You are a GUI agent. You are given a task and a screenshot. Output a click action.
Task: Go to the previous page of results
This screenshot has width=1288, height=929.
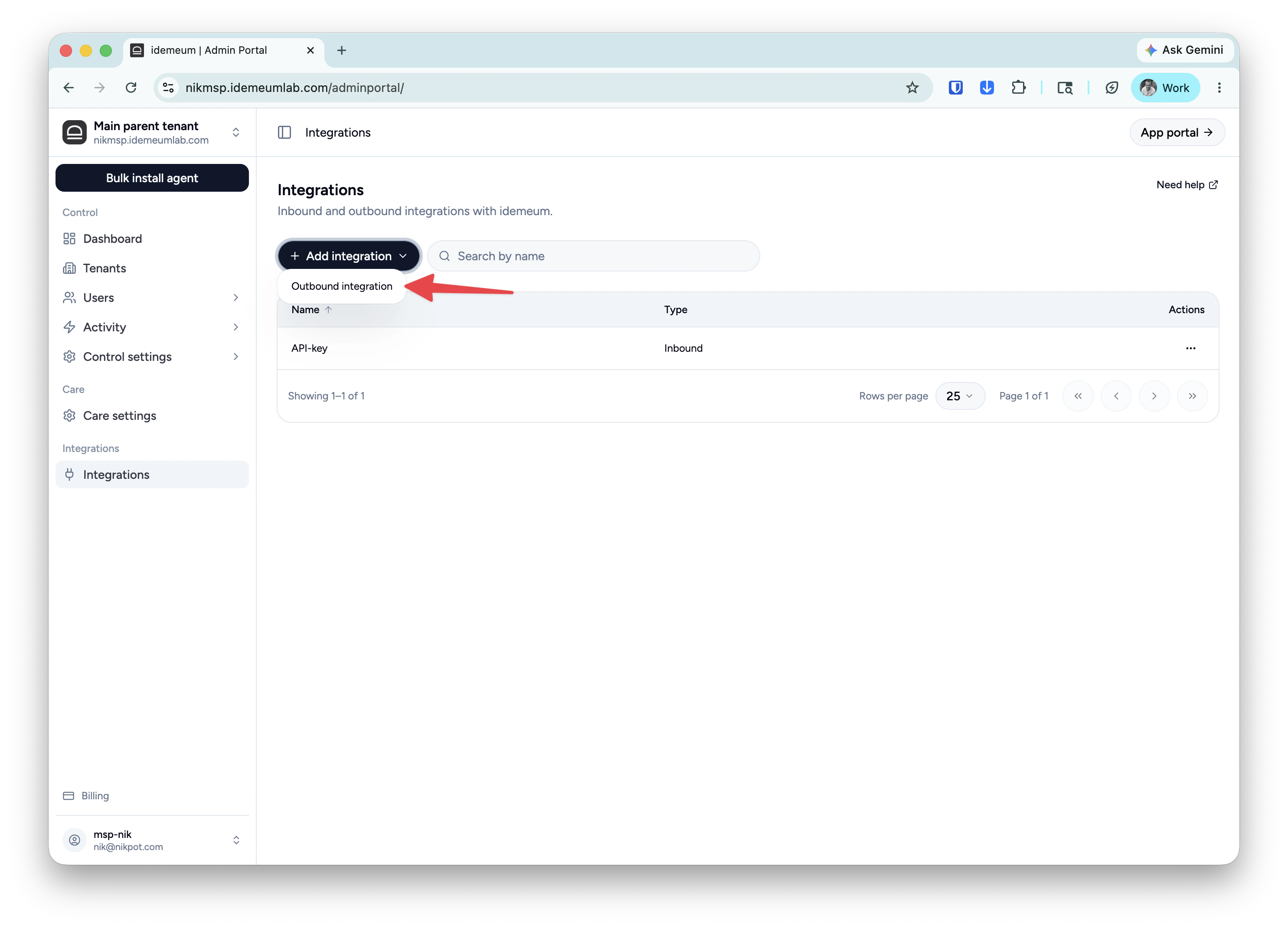pos(1116,396)
